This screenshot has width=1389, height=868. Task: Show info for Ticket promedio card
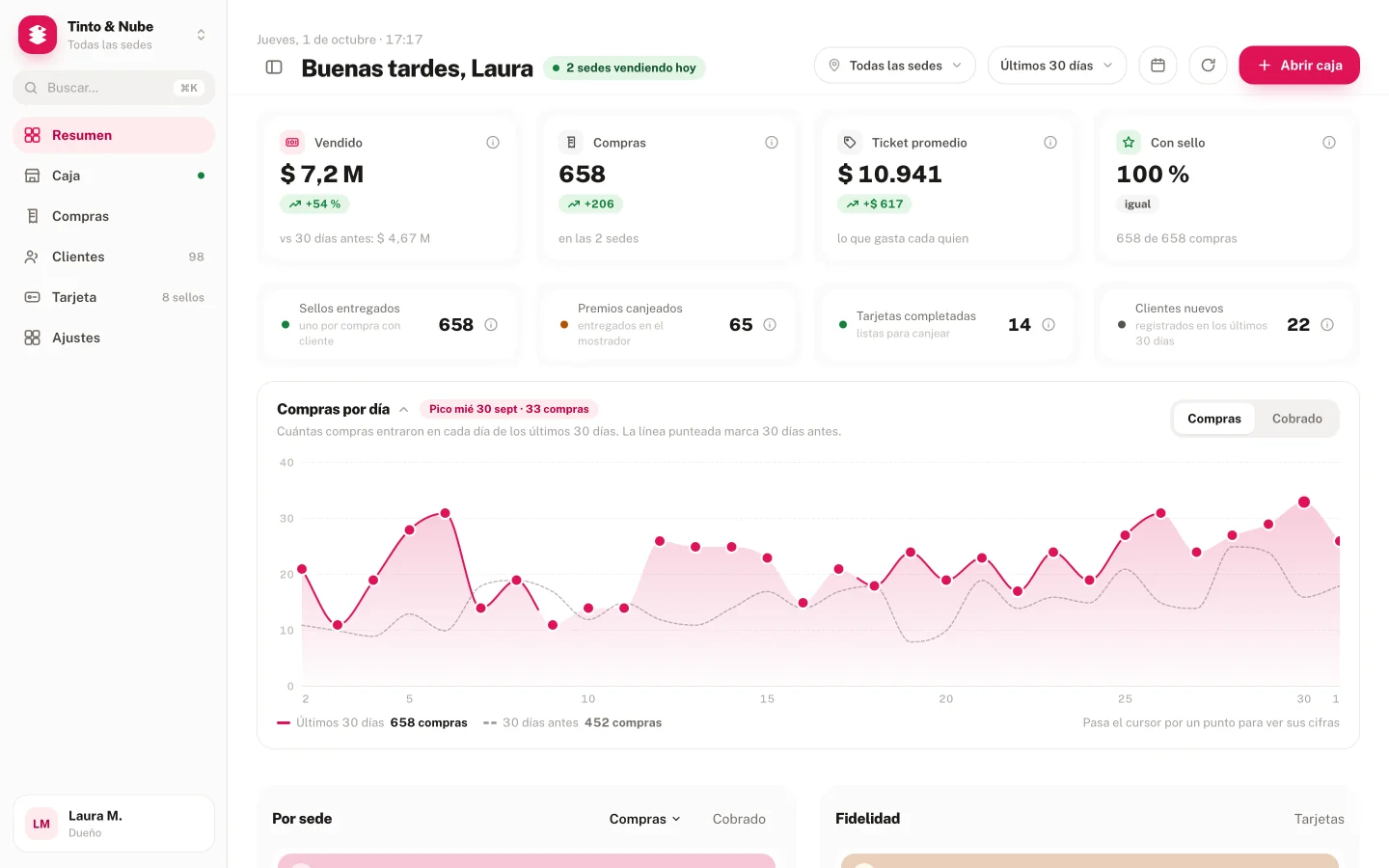pyautogui.click(x=1050, y=143)
